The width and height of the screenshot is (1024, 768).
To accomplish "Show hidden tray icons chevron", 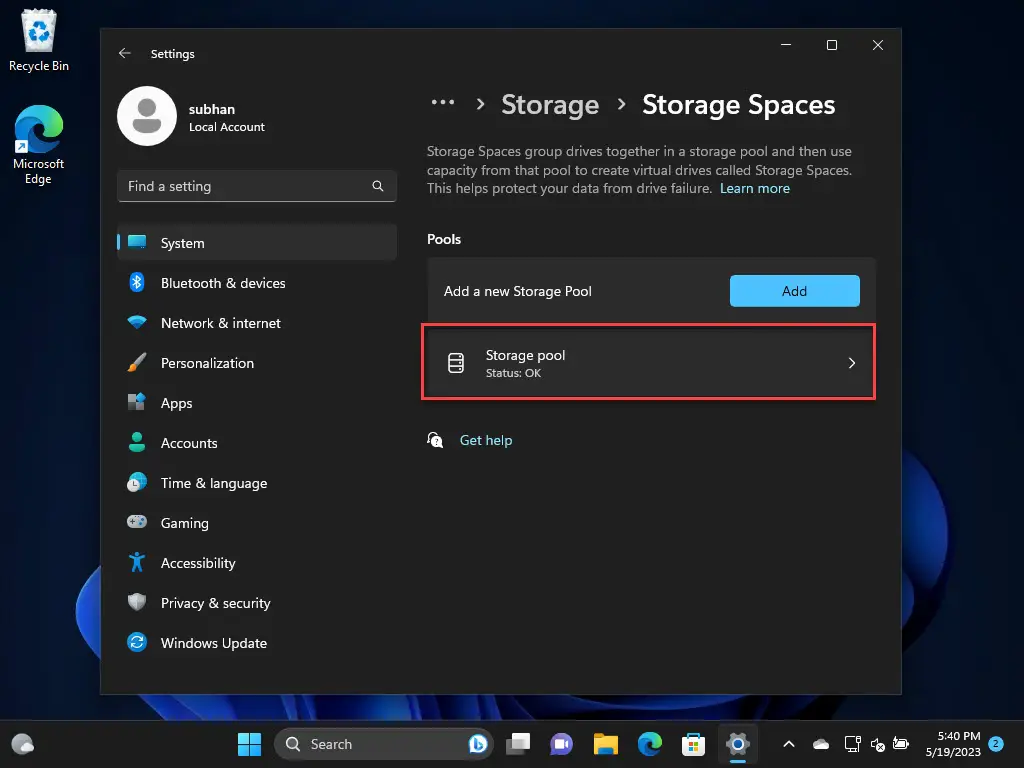I will 789,744.
